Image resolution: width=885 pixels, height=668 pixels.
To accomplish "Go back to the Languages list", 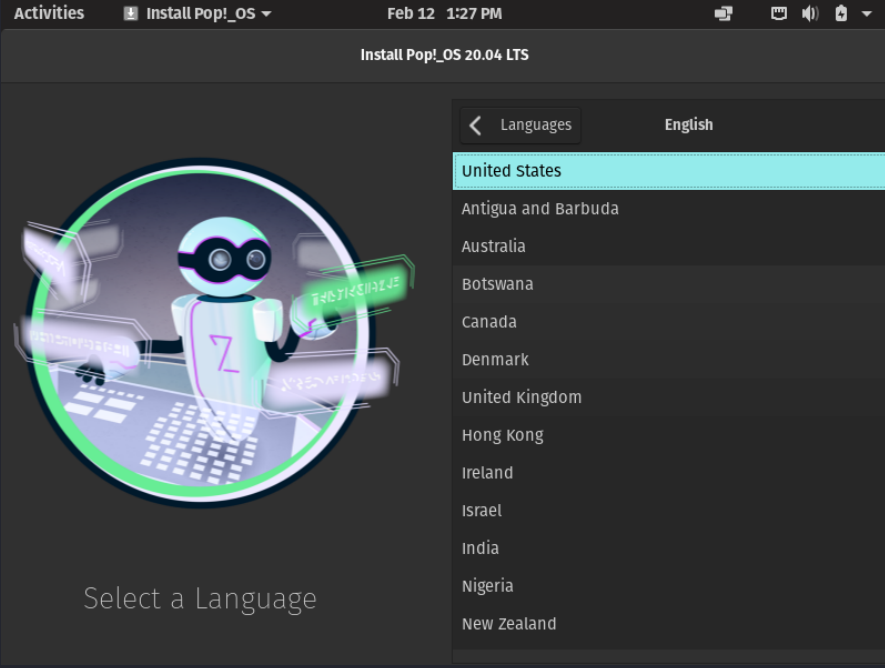I will [x=520, y=125].
